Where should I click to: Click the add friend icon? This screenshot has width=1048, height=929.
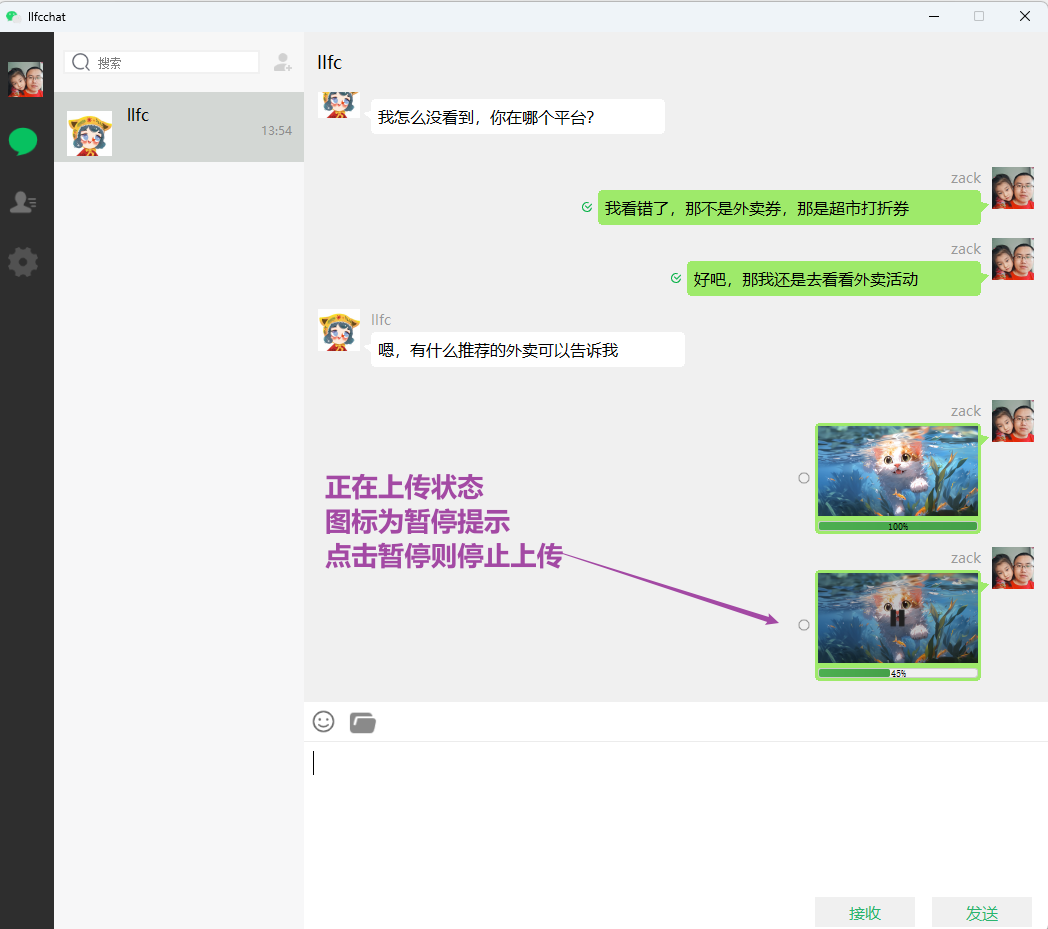point(282,62)
